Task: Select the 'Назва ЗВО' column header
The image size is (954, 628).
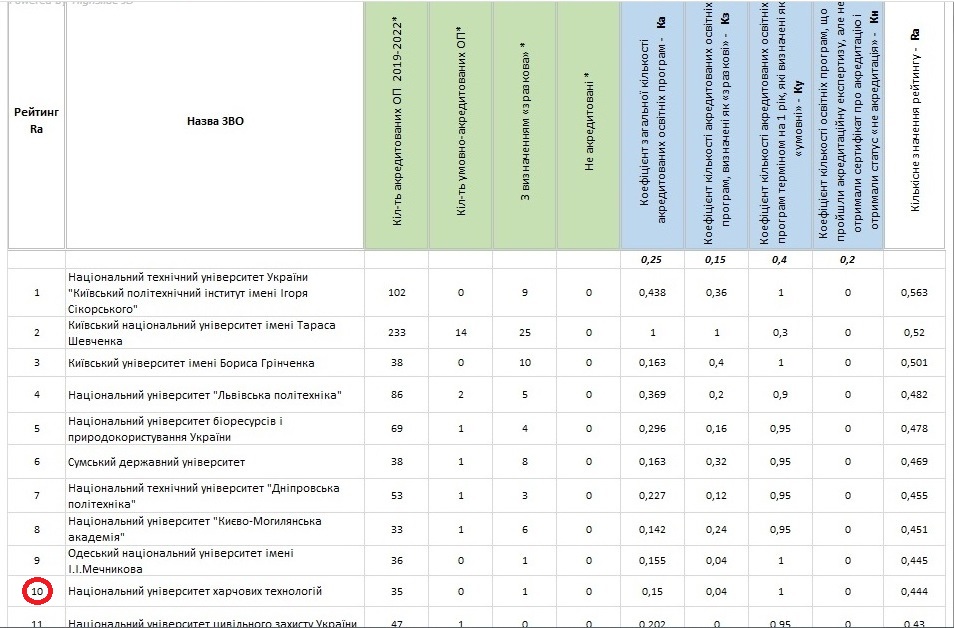Action: [x=215, y=121]
